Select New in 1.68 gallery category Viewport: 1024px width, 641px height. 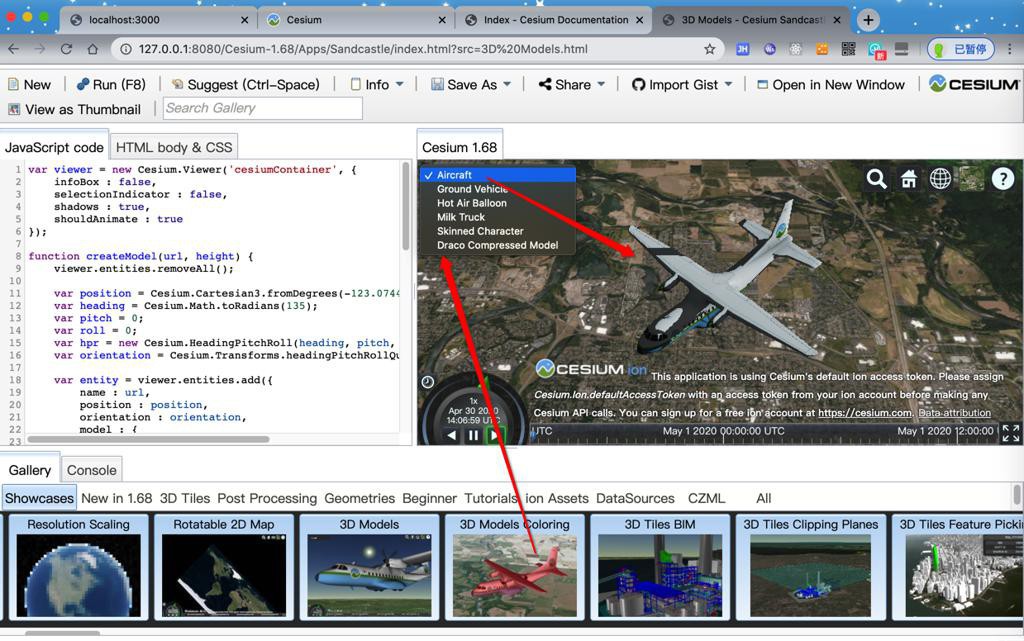coord(116,498)
